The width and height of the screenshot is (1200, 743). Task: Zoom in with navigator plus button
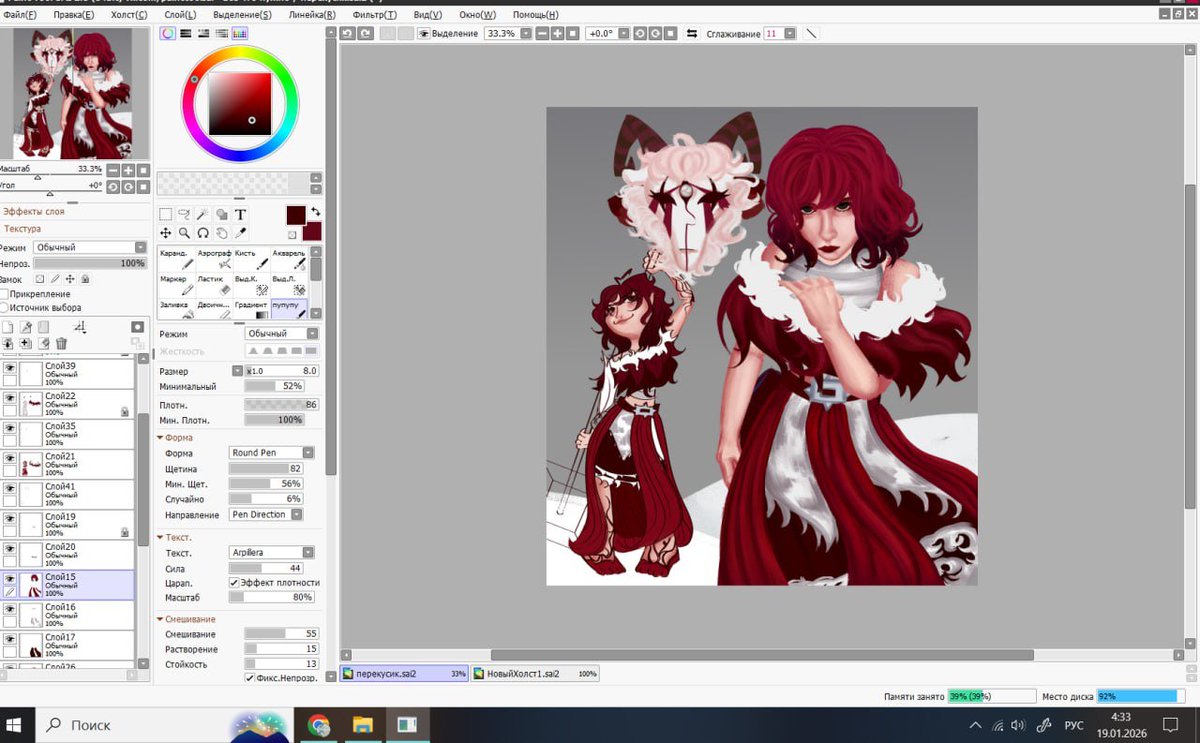click(x=128, y=170)
